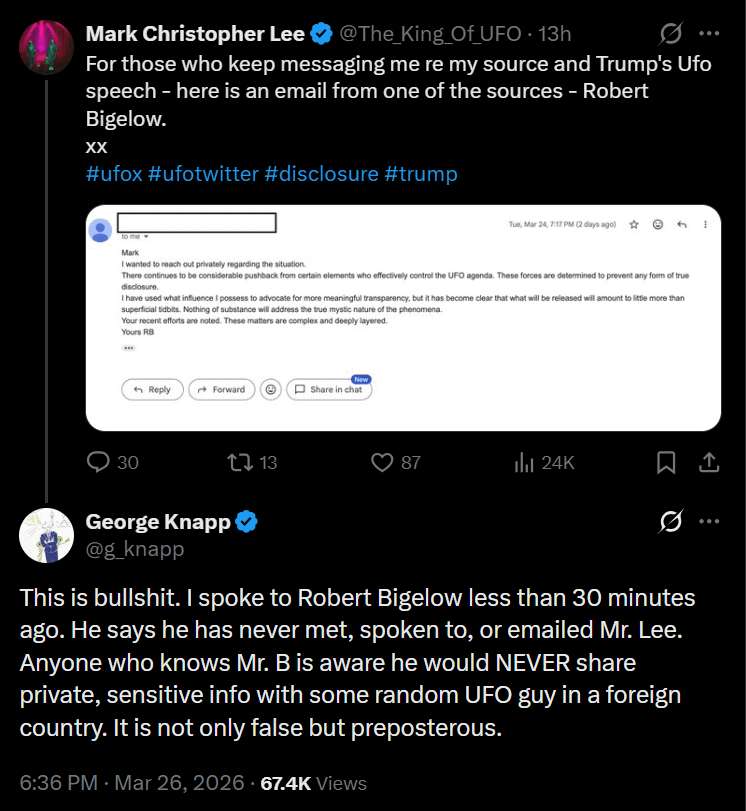Viewport: 746px width, 811px height.
Task: Share Mark Christopher Lee's post
Action: (708, 462)
